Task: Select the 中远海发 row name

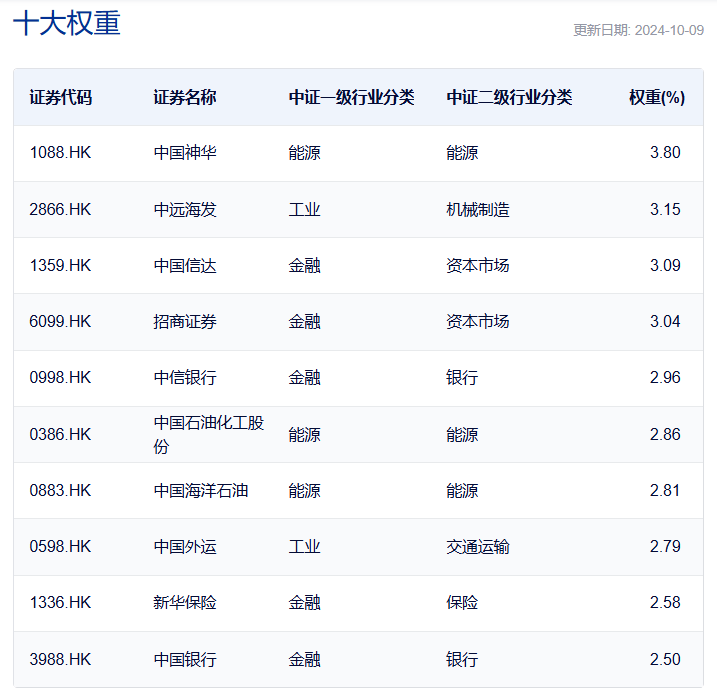Action: click(185, 209)
